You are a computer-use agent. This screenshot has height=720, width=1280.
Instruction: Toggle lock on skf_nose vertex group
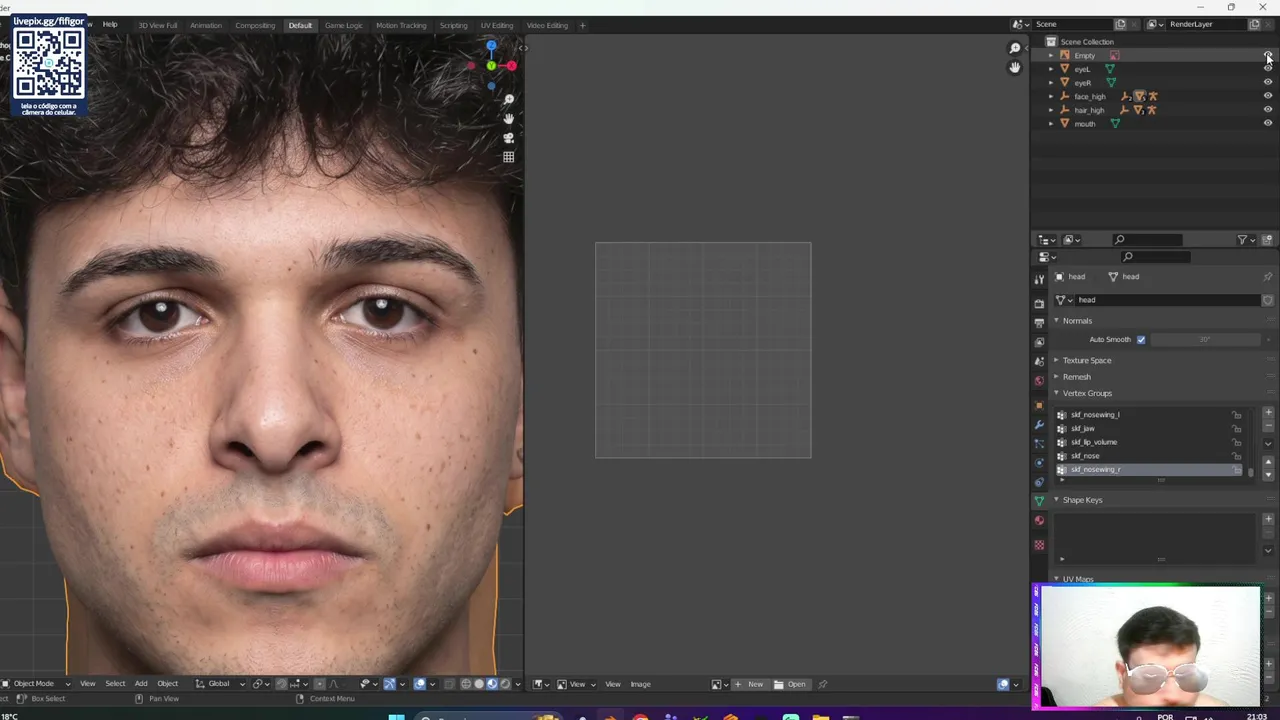coord(1237,456)
